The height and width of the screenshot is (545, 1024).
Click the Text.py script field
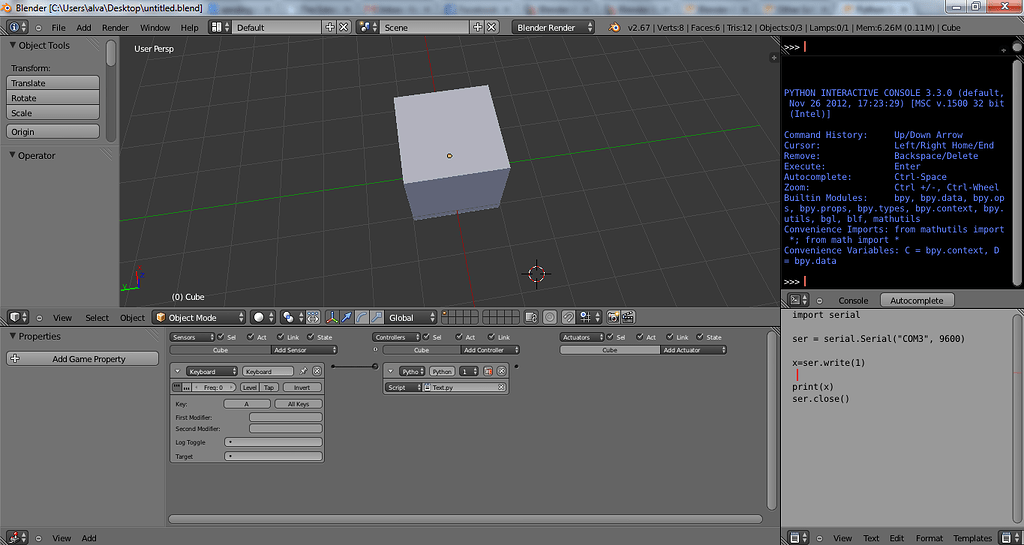[x=464, y=388]
